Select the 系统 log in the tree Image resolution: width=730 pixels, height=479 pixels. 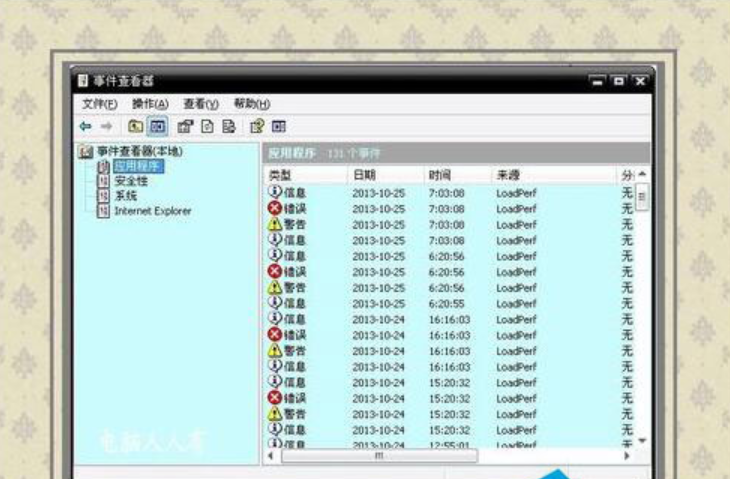(x=125, y=196)
